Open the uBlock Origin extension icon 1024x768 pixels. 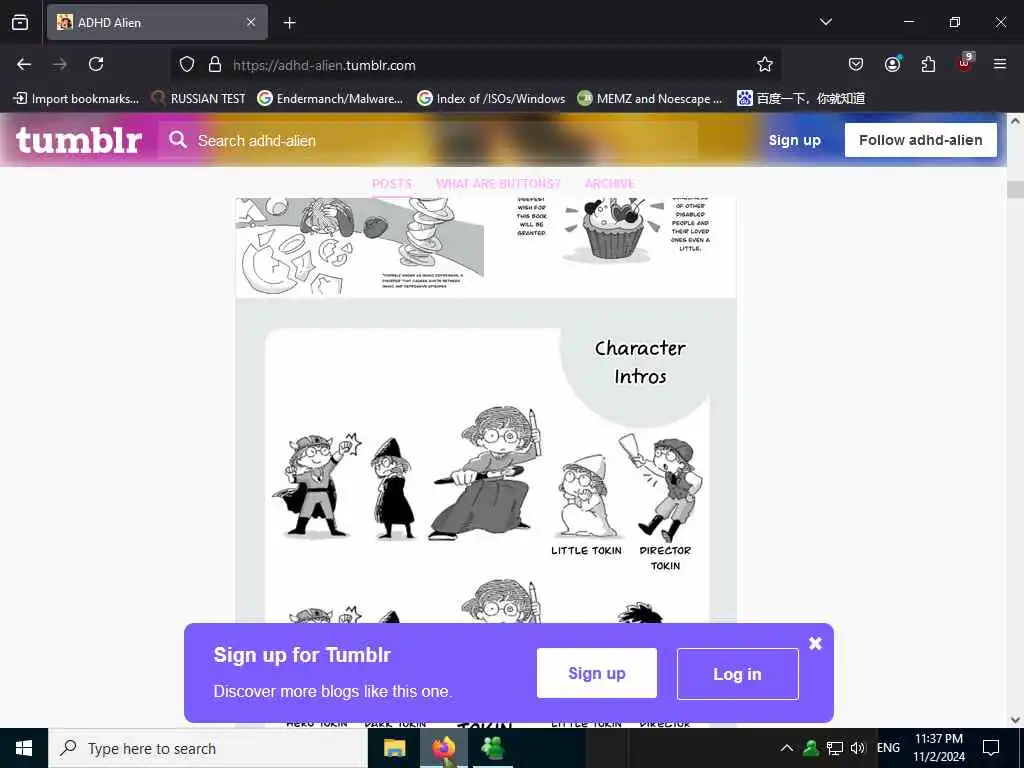pyautogui.click(x=965, y=63)
